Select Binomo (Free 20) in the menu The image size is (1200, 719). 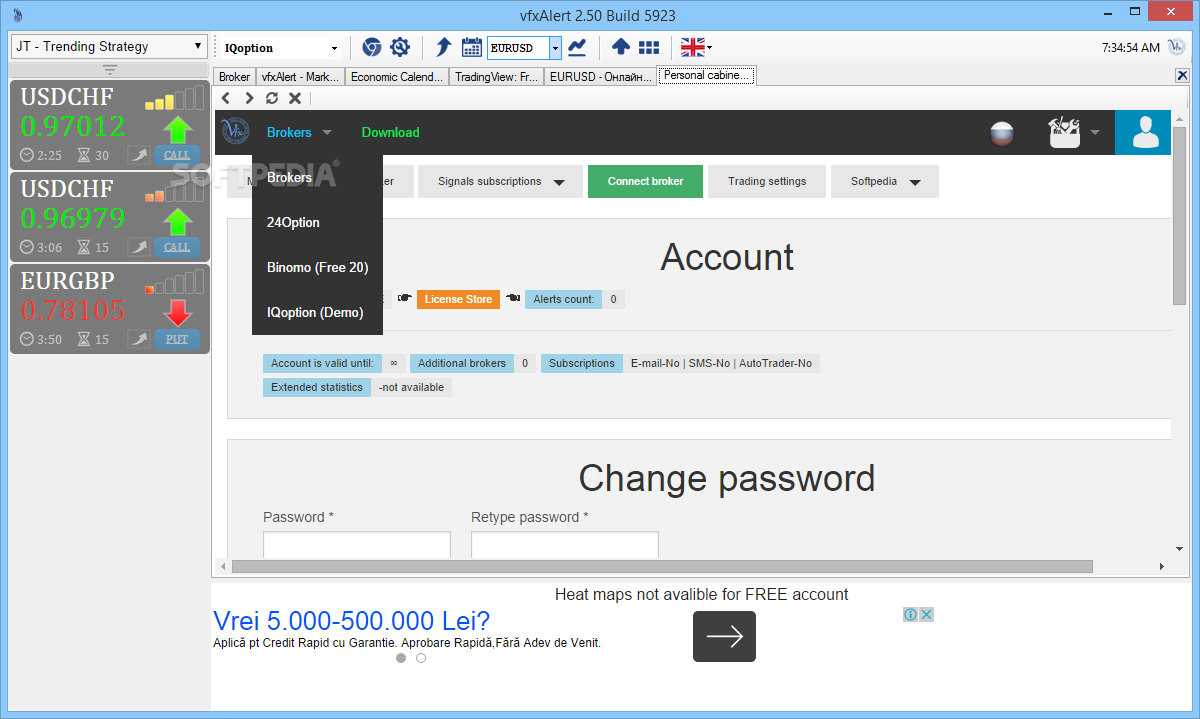click(x=317, y=267)
